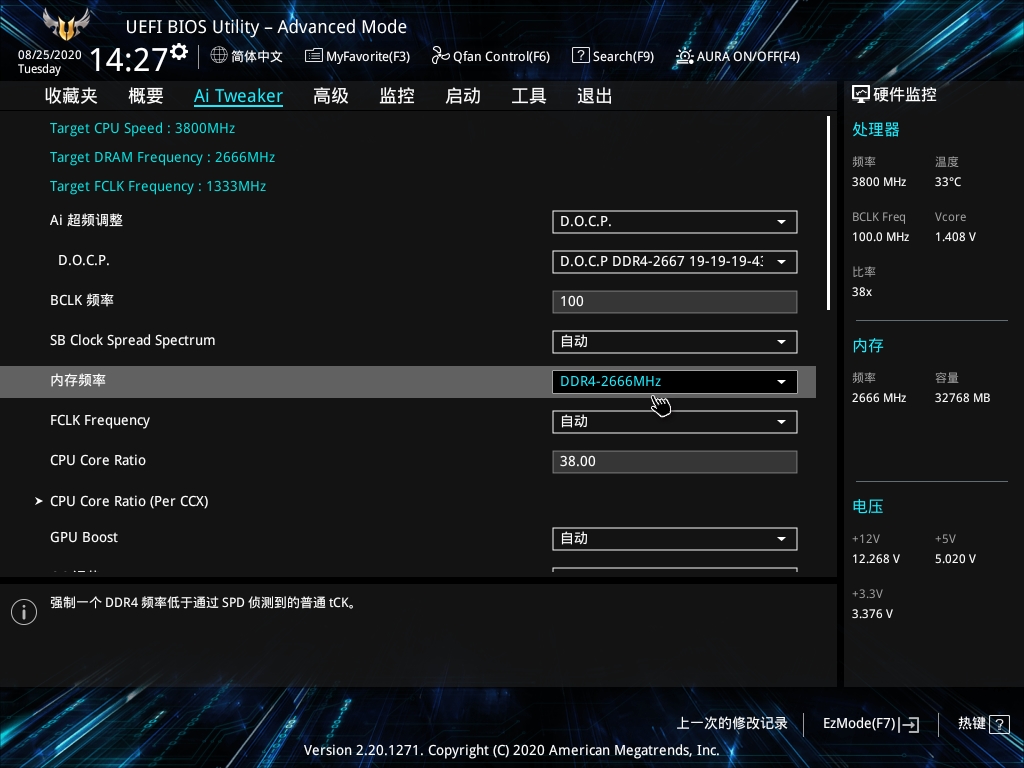Click the Search question mark icon
Viewport: 1024px width, 768px height.
[x=580, y=56]
